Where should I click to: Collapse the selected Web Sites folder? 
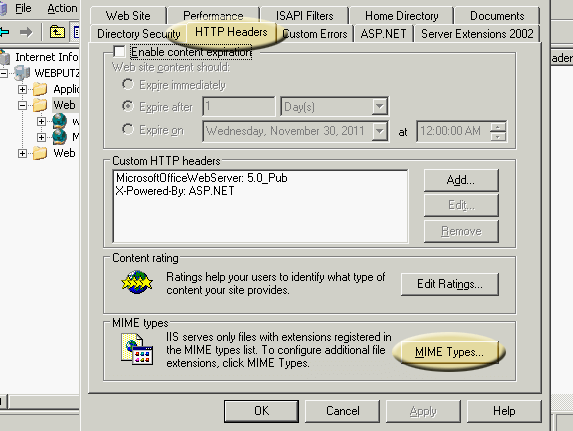22,105
